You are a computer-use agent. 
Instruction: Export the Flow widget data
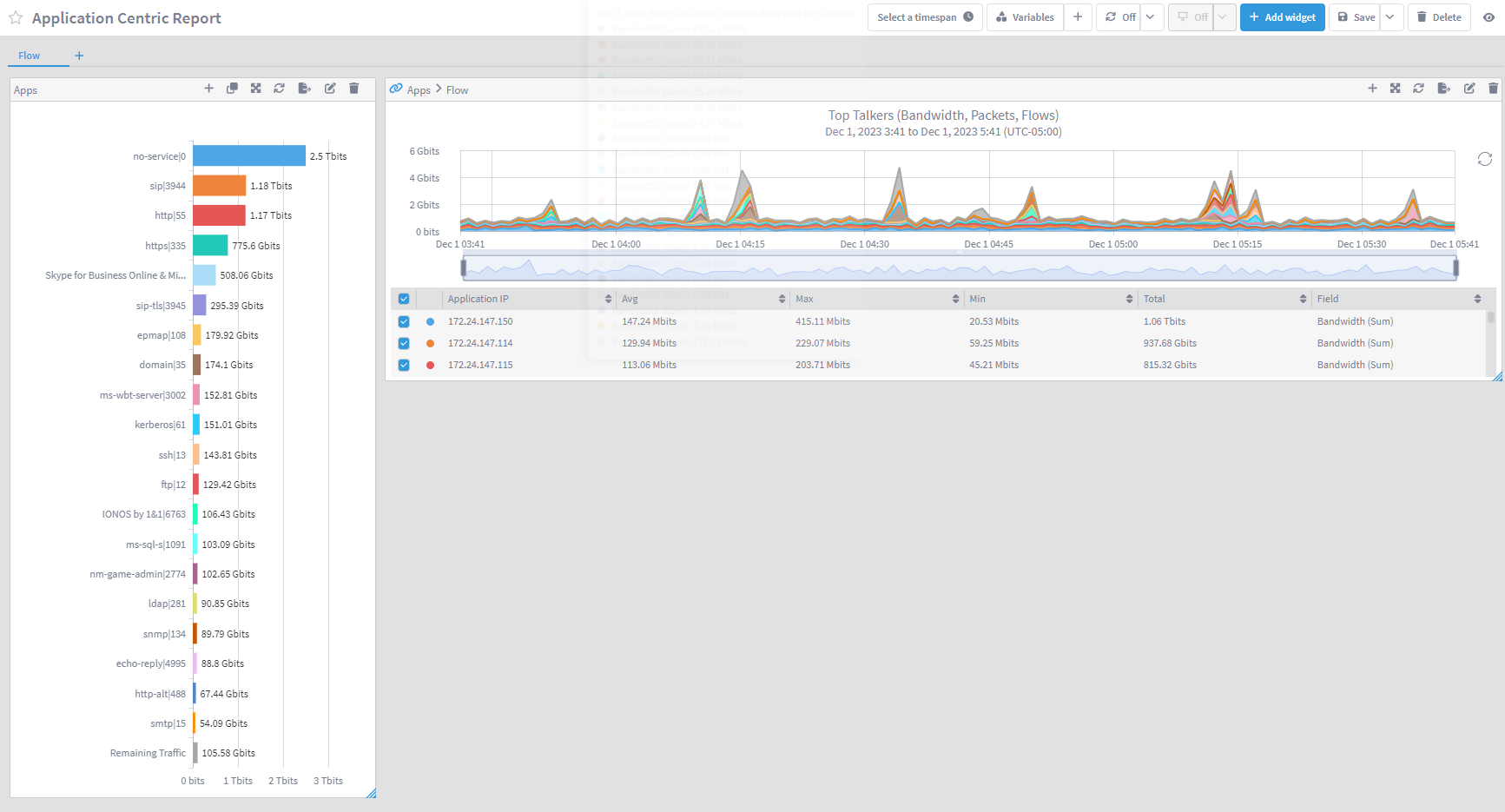pos(1443,89)
